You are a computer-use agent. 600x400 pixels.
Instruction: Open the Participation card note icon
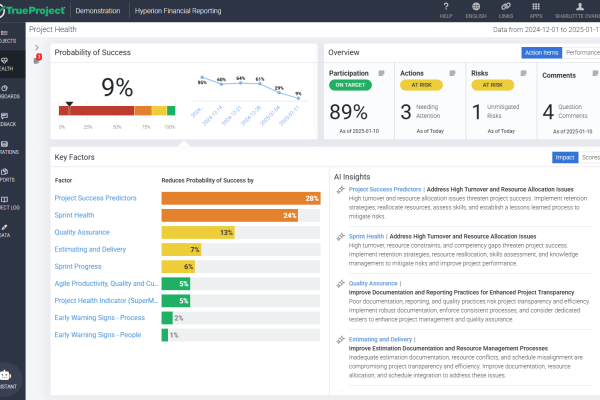(x=381, y=73)
